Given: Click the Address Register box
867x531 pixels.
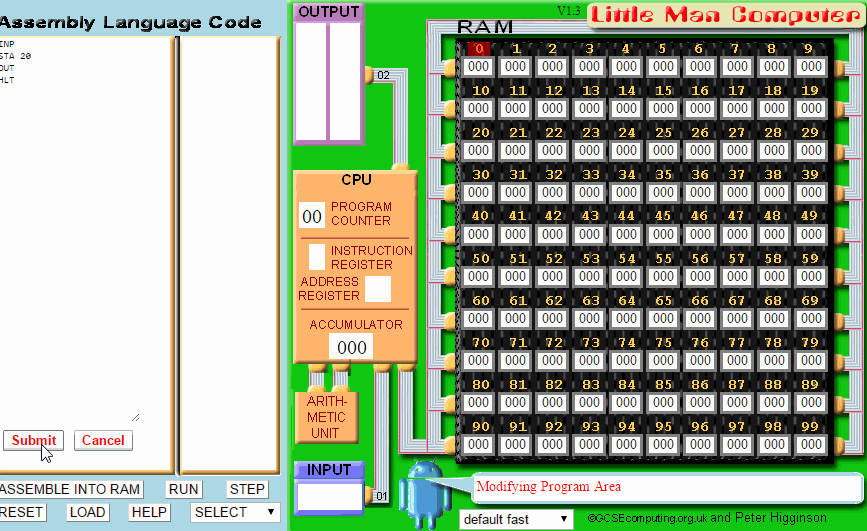Looking at the screenshot, I should click(x=378, y=289).
